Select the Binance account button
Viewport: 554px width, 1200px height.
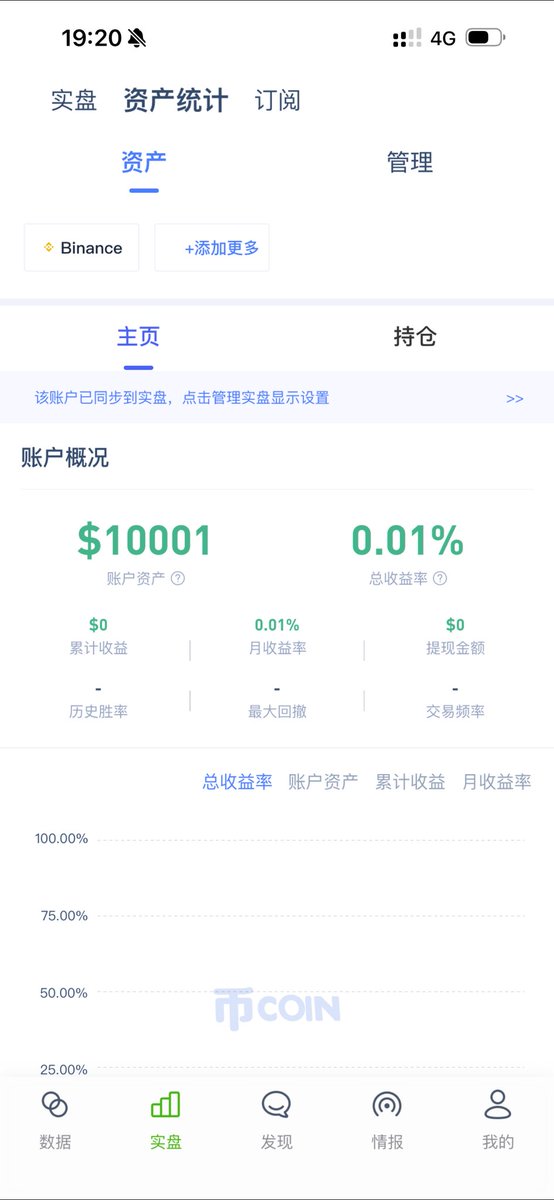82,248
